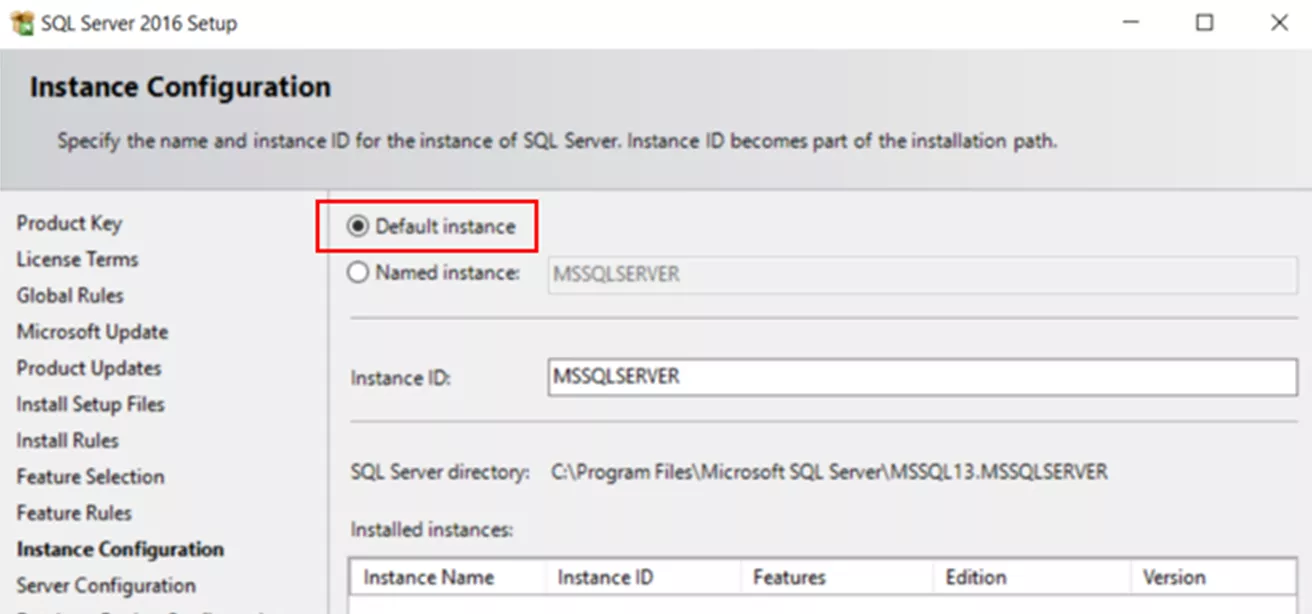Go to the Microsoft Update step
The height and width of the screenshot is (614, 1312).
(x=92, y=332)
